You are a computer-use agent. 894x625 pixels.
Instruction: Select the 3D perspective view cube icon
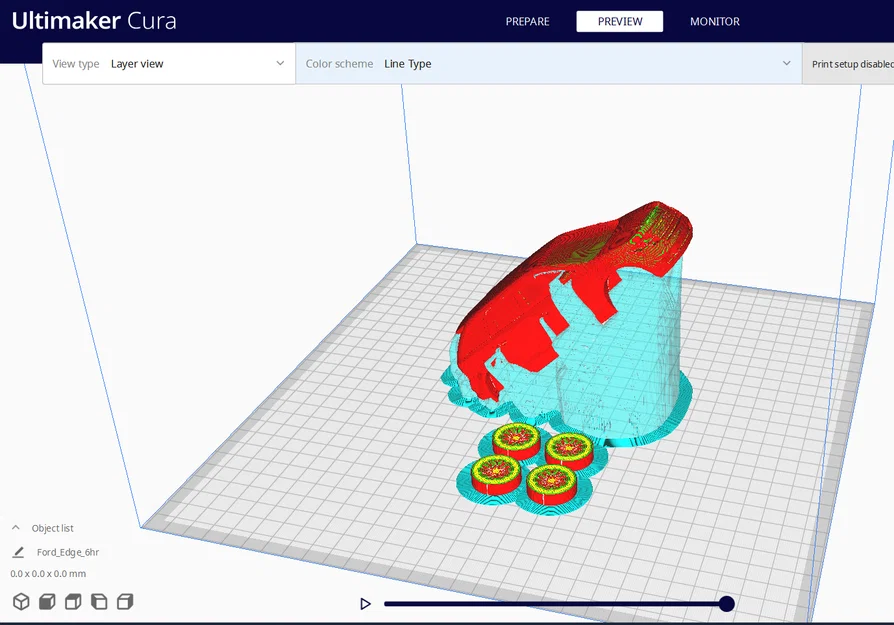[x=21, y=602]
